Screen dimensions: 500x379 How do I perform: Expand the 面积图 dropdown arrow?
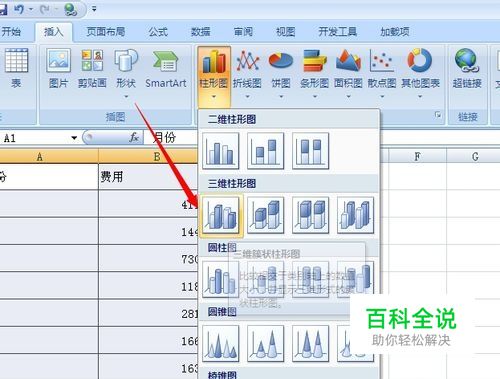point(348,97)
